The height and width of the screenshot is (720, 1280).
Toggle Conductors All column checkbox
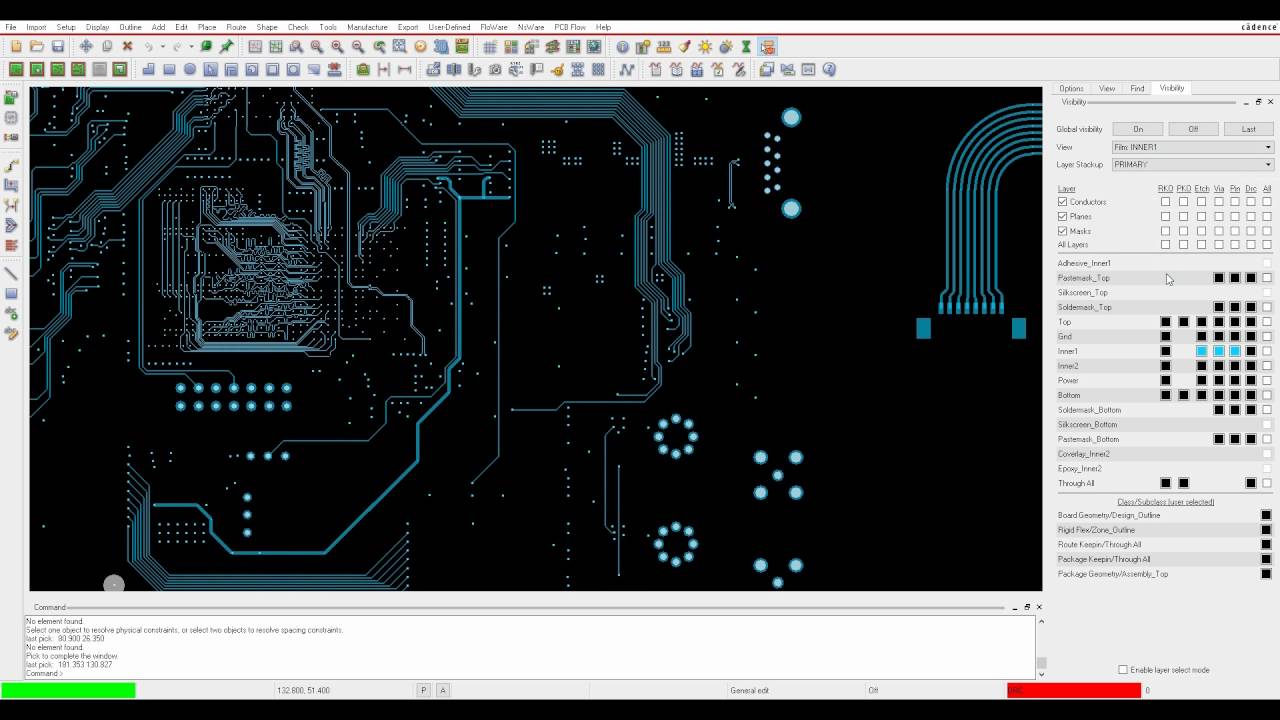tap(1267, 202)
